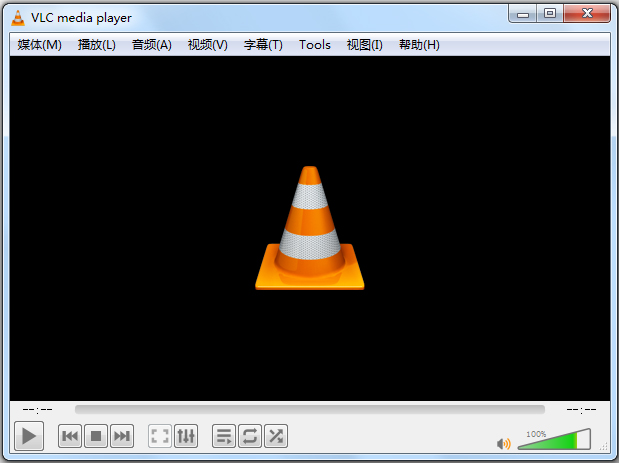Open the Tools menu

click(315, 45)
